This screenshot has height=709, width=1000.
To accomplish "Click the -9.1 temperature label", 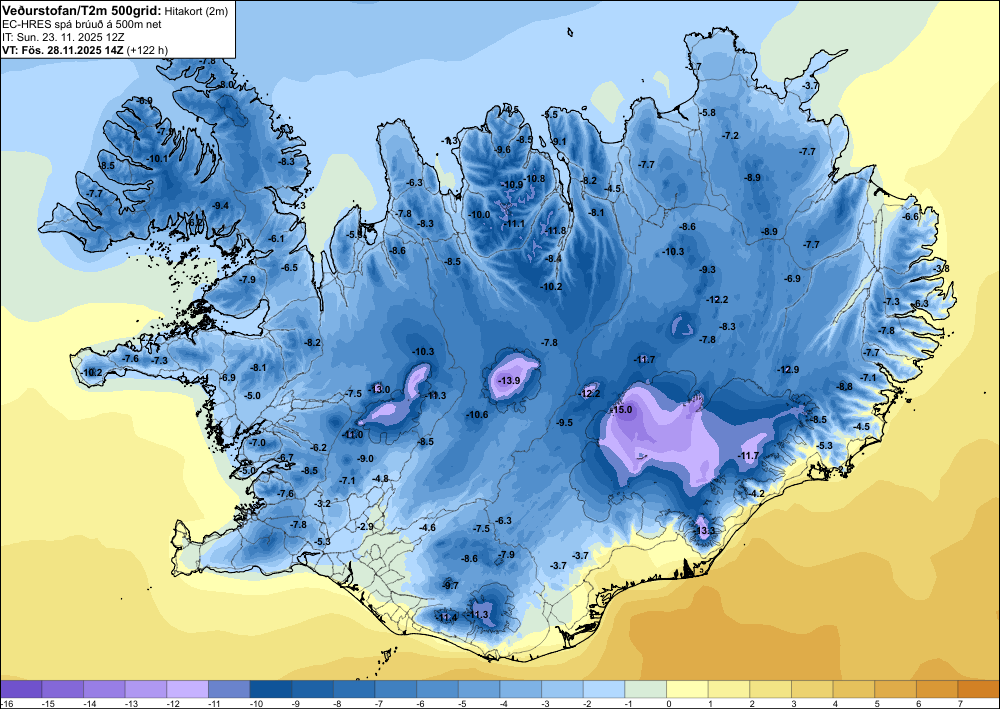I will click(x=559, y=142).
